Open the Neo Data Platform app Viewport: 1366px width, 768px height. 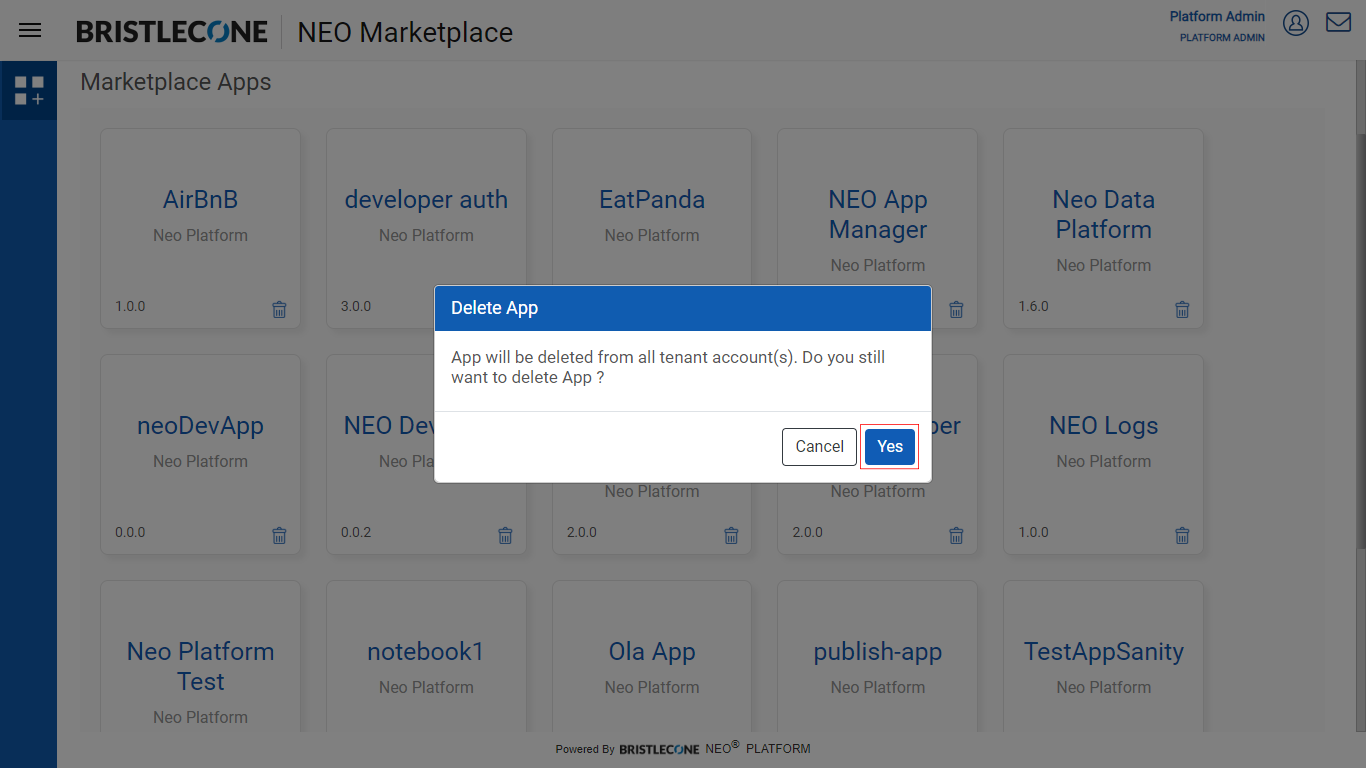coord(1104,215)
